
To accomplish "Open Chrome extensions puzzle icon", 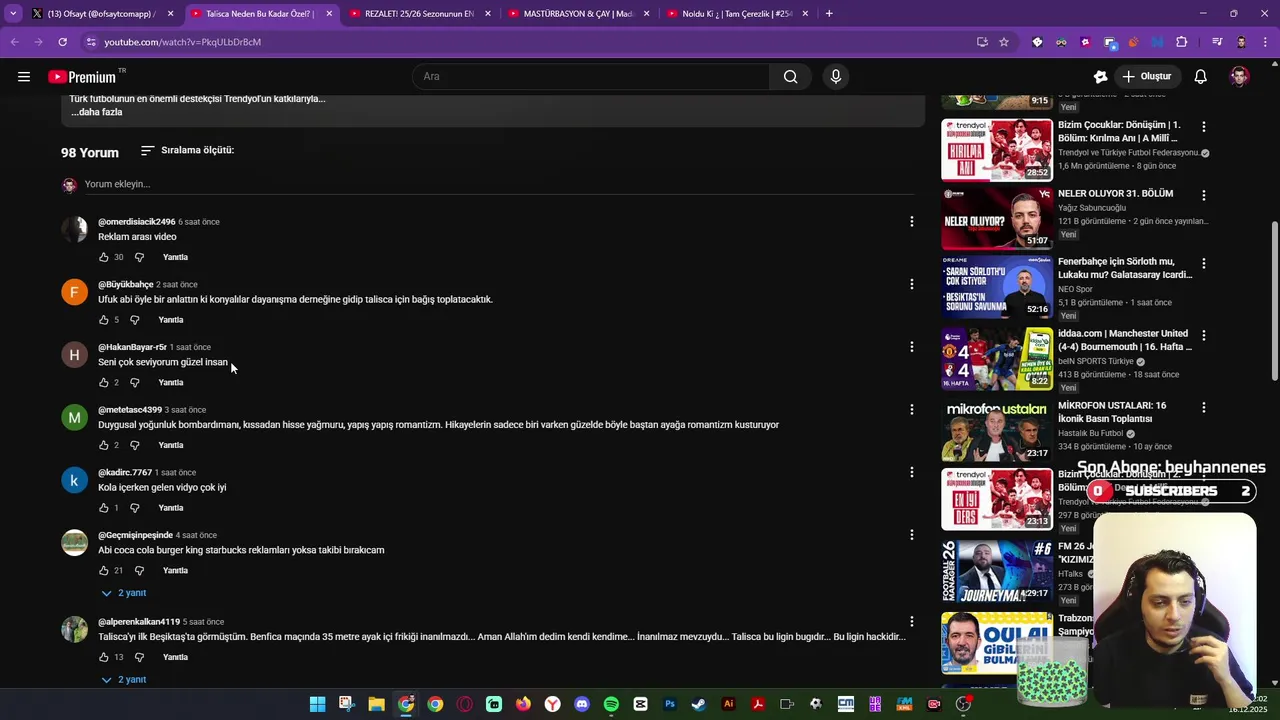I will click(1182, 42).
